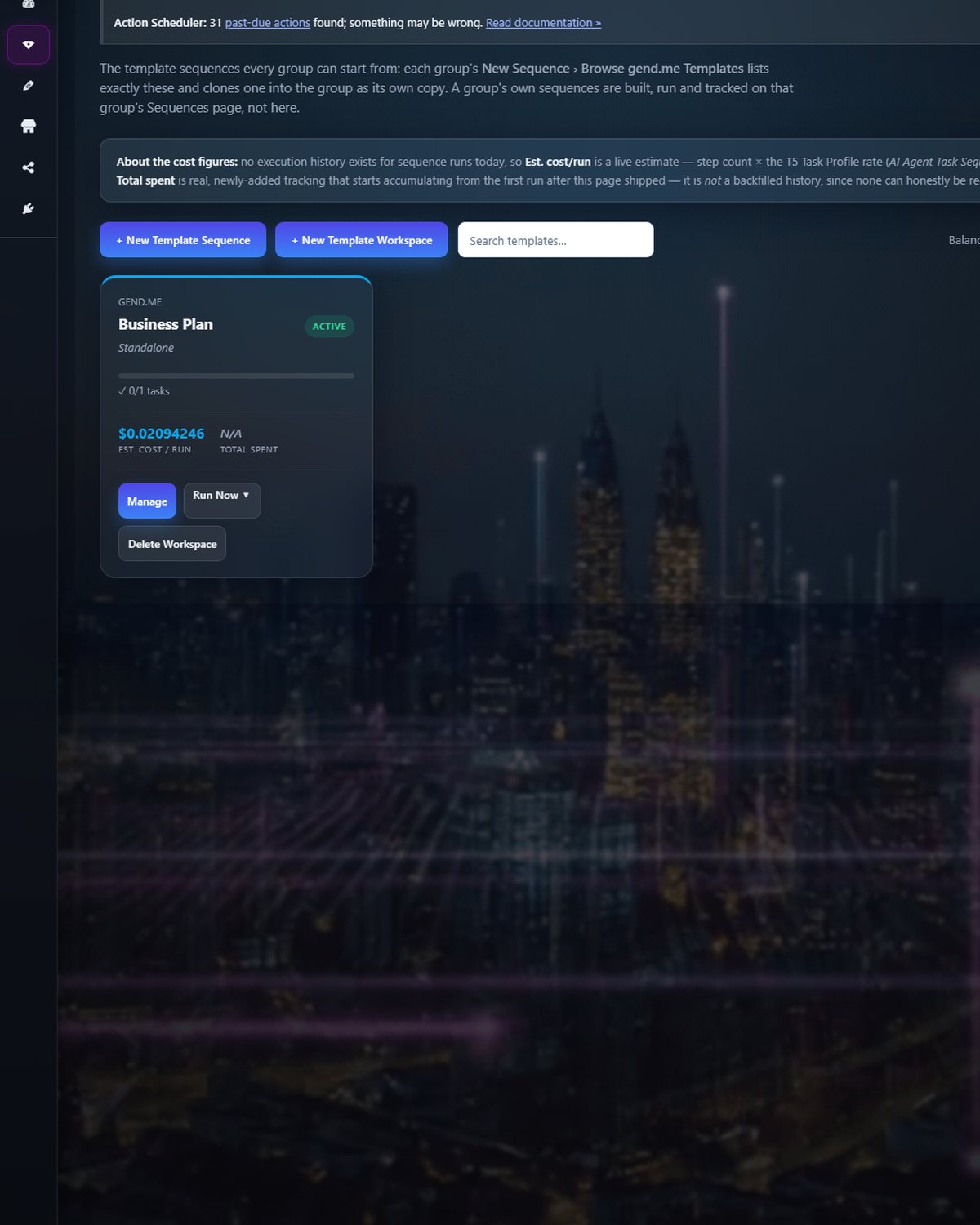Click the $0.02094246 estimated cost value
The height and width of the screenshot is (1225, 980).
161,434
